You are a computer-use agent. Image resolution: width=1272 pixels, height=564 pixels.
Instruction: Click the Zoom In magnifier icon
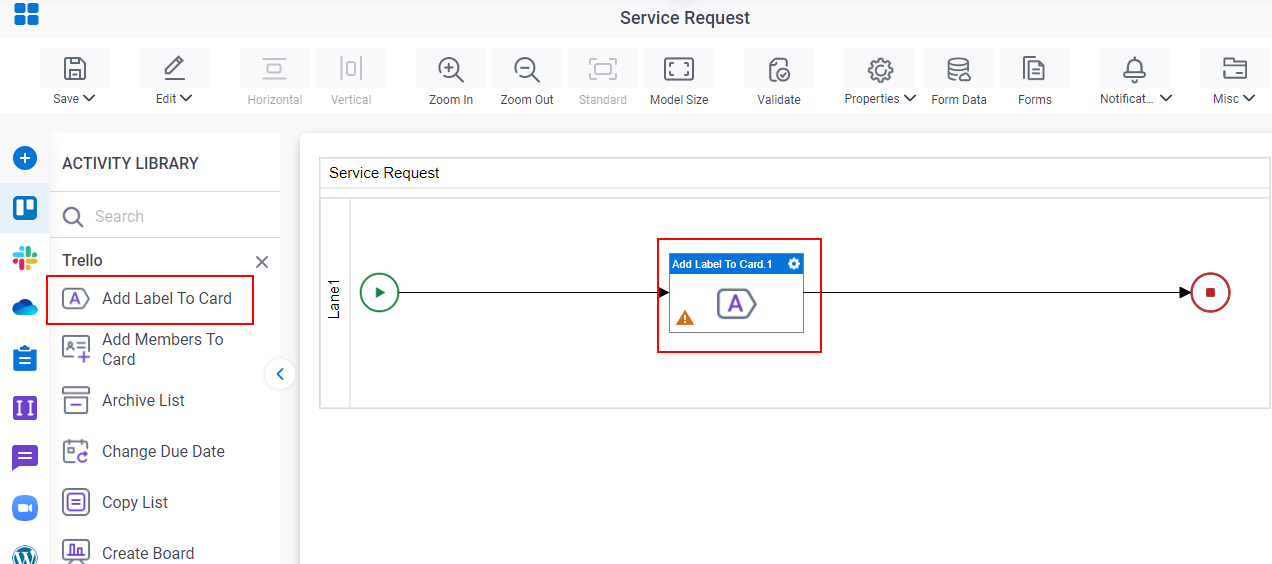pyautogui.click(x=451, y=68)
